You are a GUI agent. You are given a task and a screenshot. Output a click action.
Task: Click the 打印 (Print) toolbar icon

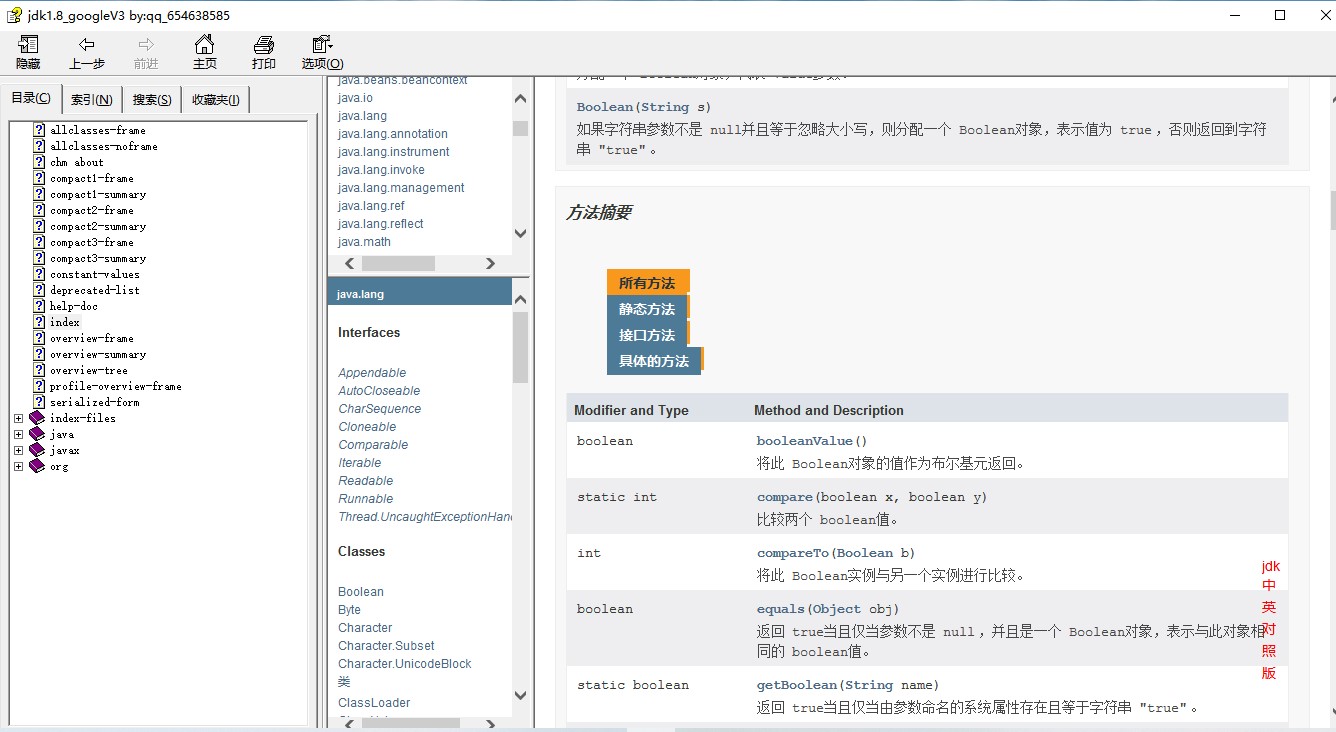pos(263,51)
